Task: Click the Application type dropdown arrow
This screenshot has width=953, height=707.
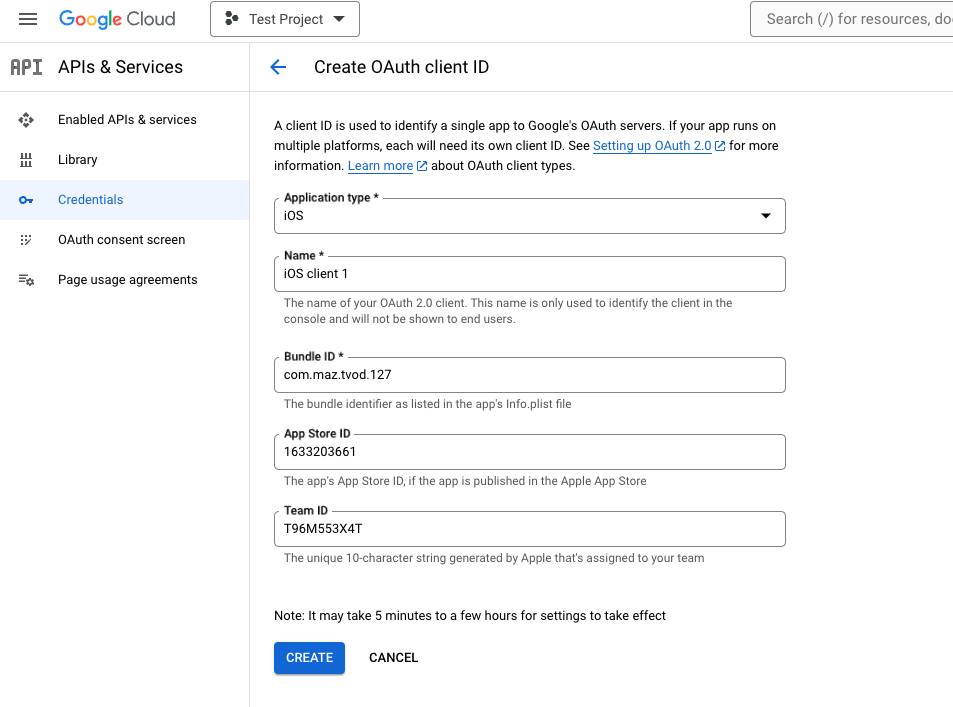Action: point(766,216)
